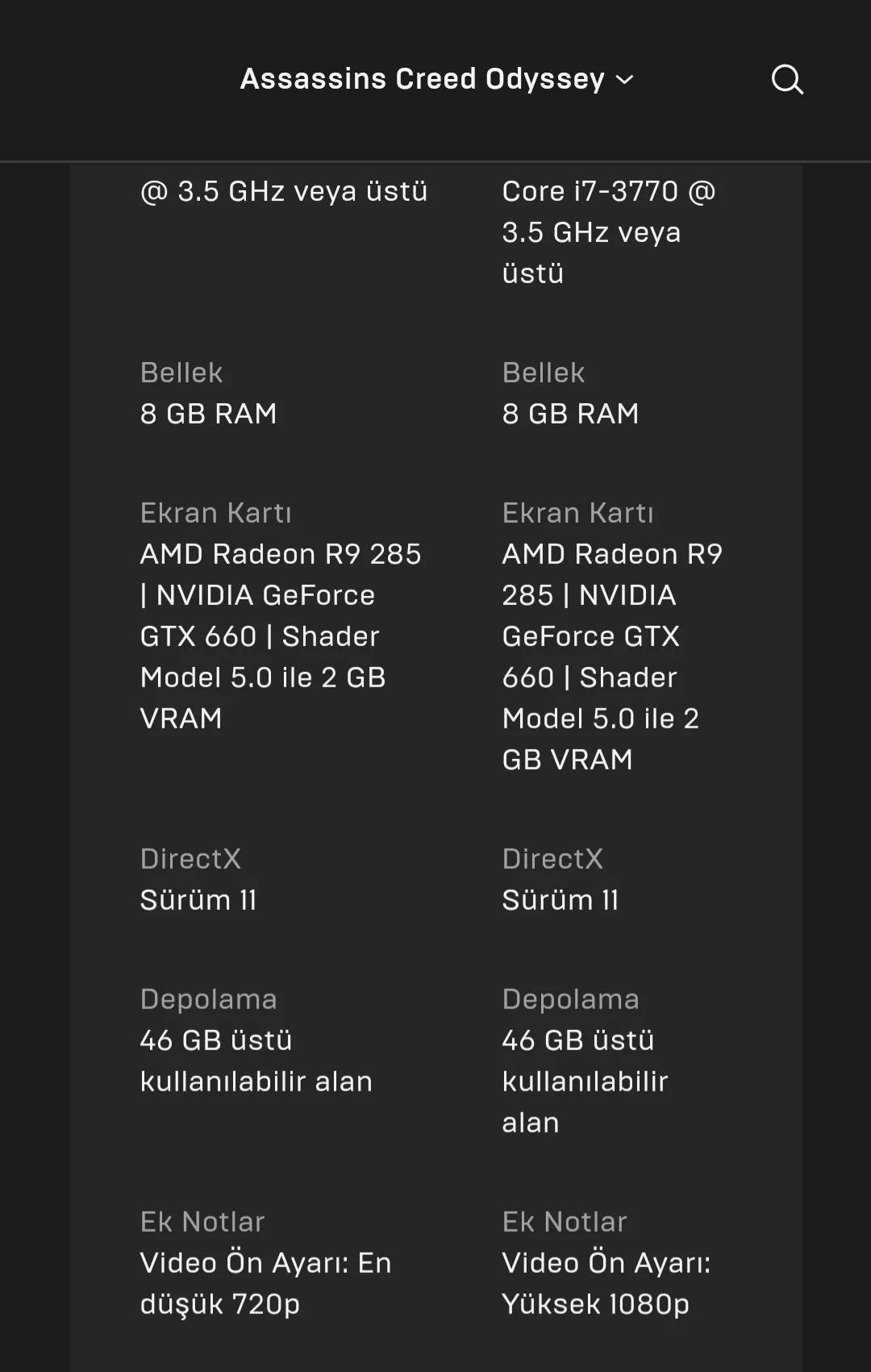The height and width of the screenshot is (1372, 871).
Task: Select 8 GB RAM in the left column
Action: [x=208, y=414]
